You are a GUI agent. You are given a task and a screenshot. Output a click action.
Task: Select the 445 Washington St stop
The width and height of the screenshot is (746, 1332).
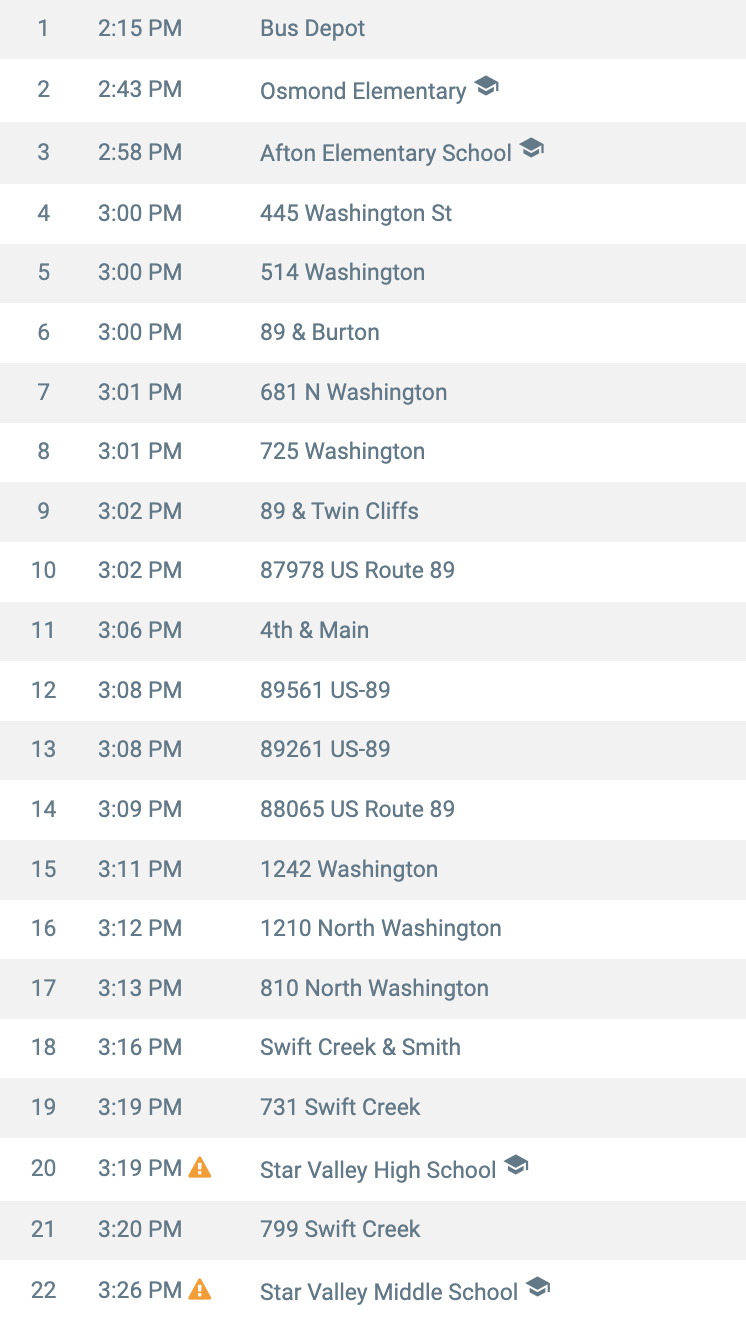pyautogui.click(x=356, y=213)
